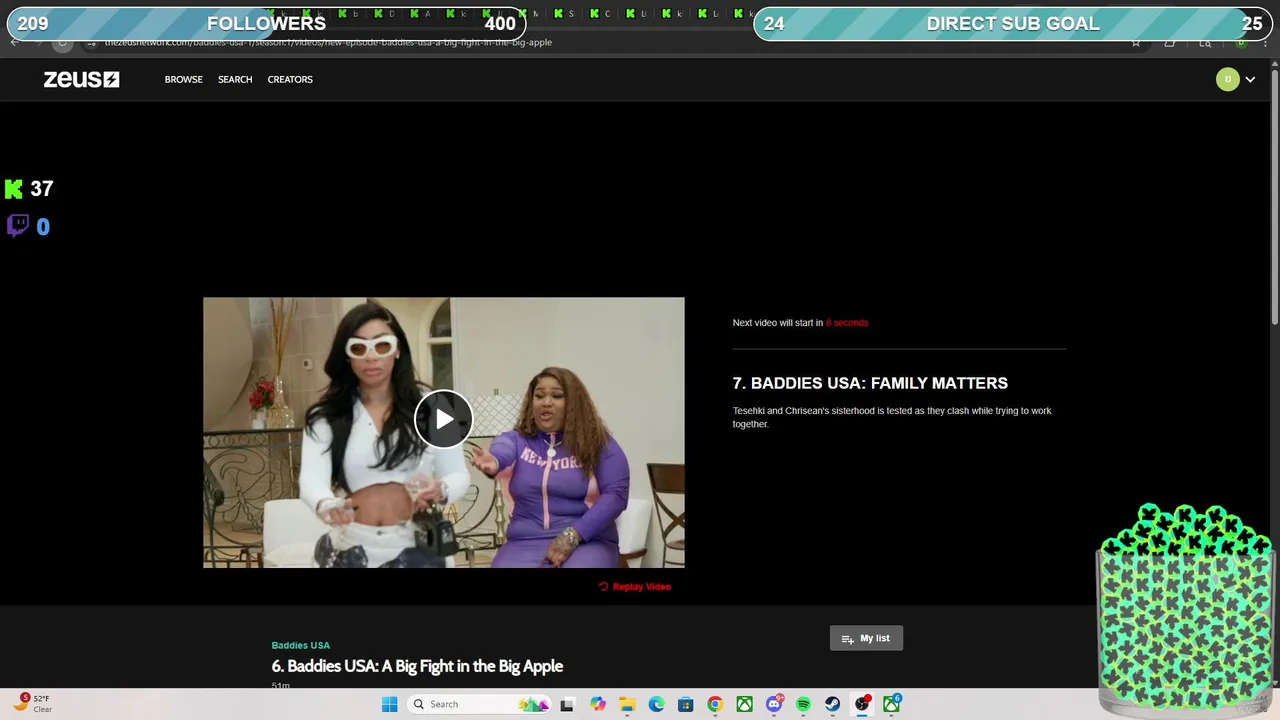Open next episode title Family Matters
Image resolution: width=1280 pixels, height=720 pixels.
pos(870,383)
